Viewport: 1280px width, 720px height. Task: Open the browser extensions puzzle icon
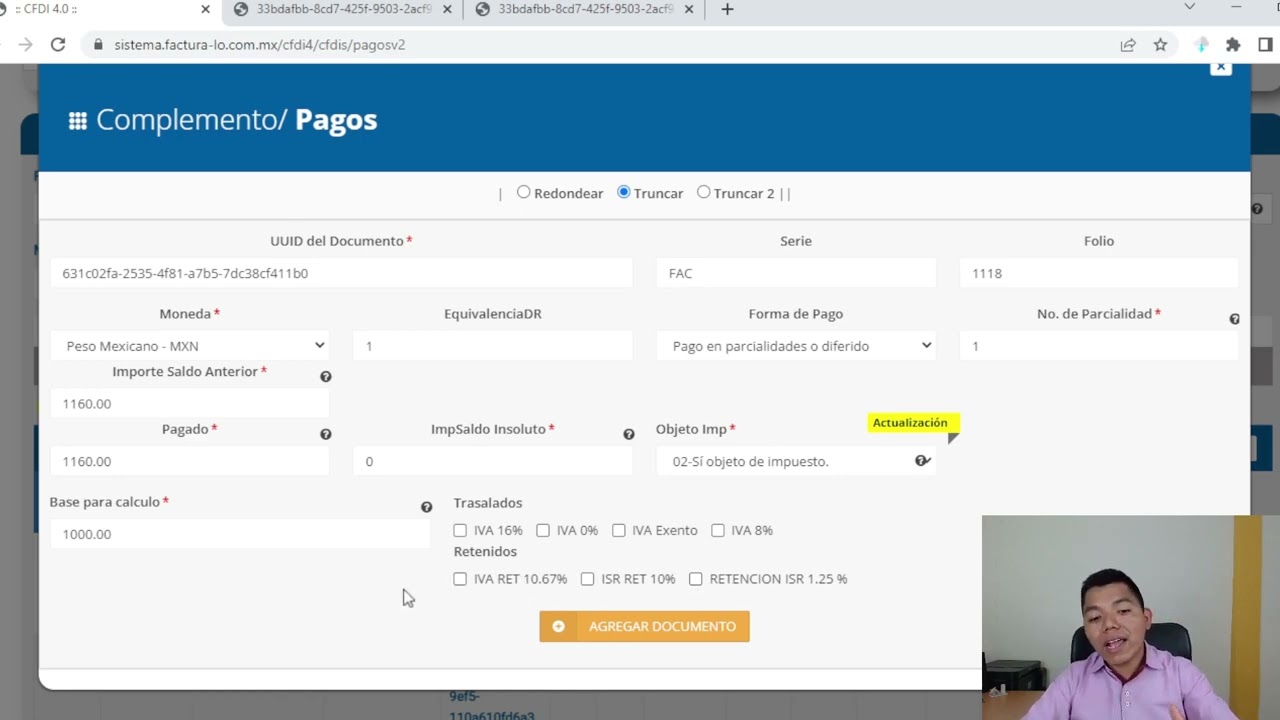click(x=1233, y=45)
